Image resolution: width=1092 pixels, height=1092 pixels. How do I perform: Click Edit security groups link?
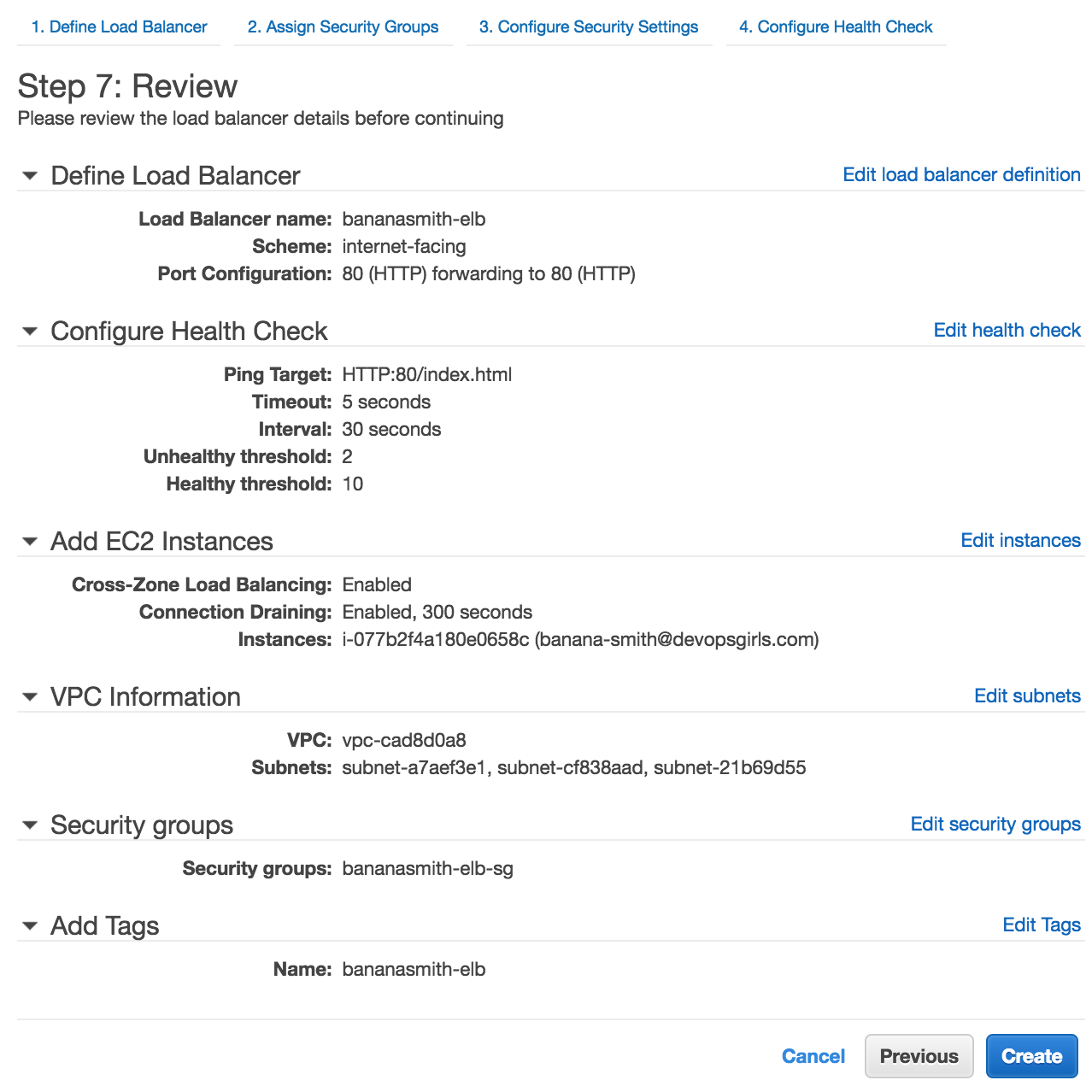coord(995,825)
